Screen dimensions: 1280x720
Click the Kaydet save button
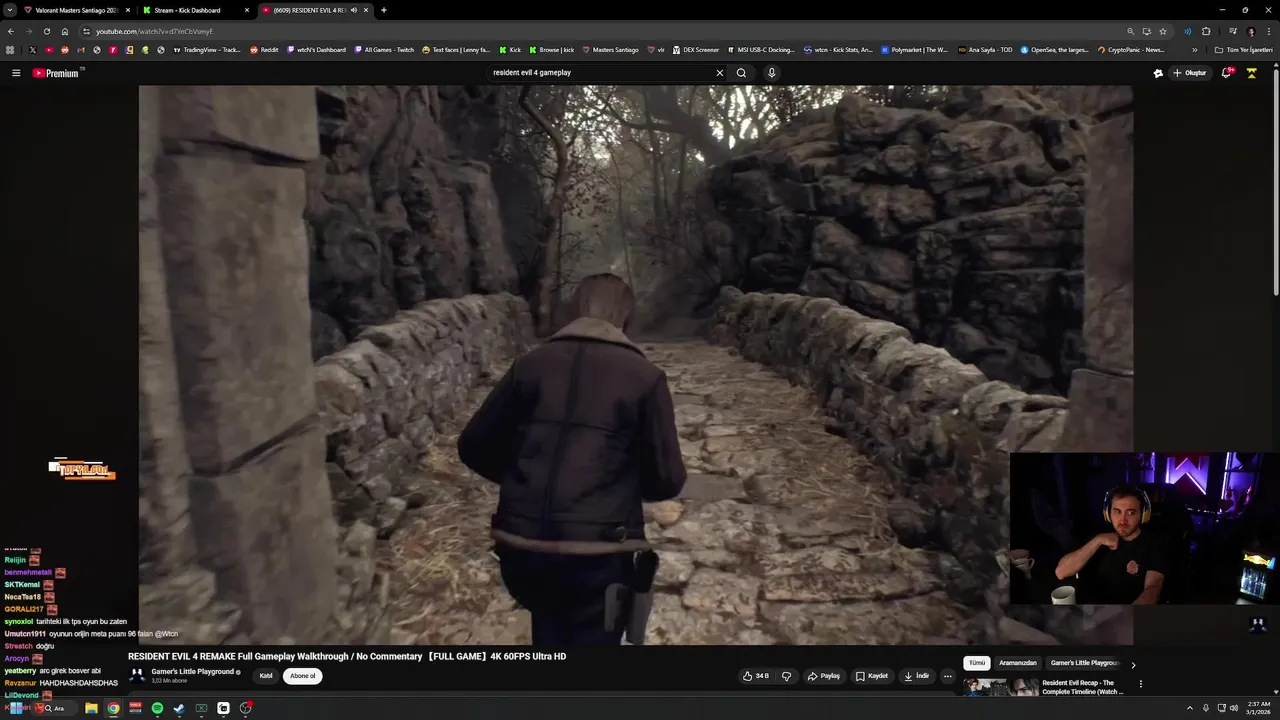(x=872, y=676)
